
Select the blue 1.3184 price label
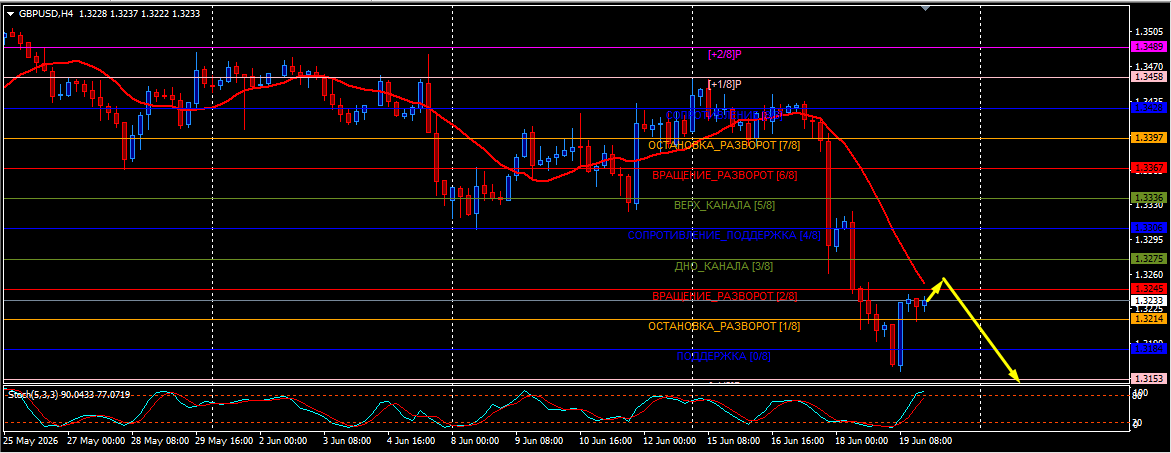[1147, 349]
